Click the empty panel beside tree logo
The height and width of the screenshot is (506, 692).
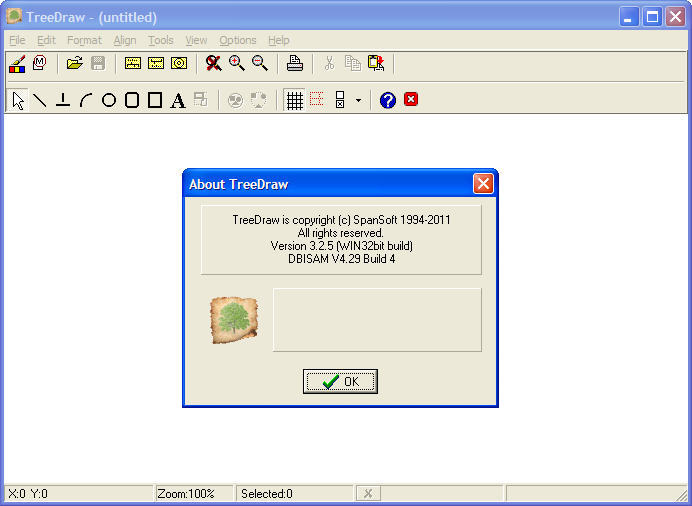377,320
